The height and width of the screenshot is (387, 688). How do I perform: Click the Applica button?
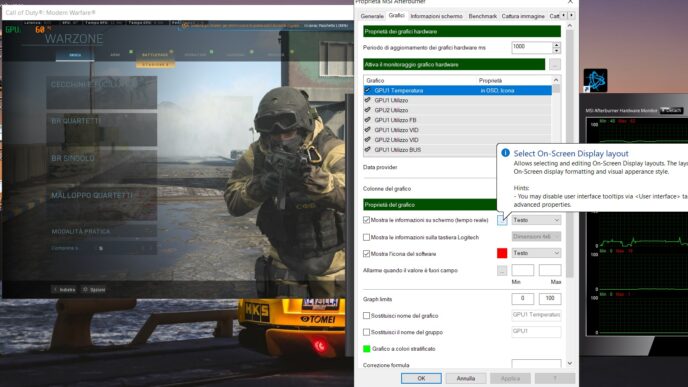pyautogui.click(x=510, y=378)
